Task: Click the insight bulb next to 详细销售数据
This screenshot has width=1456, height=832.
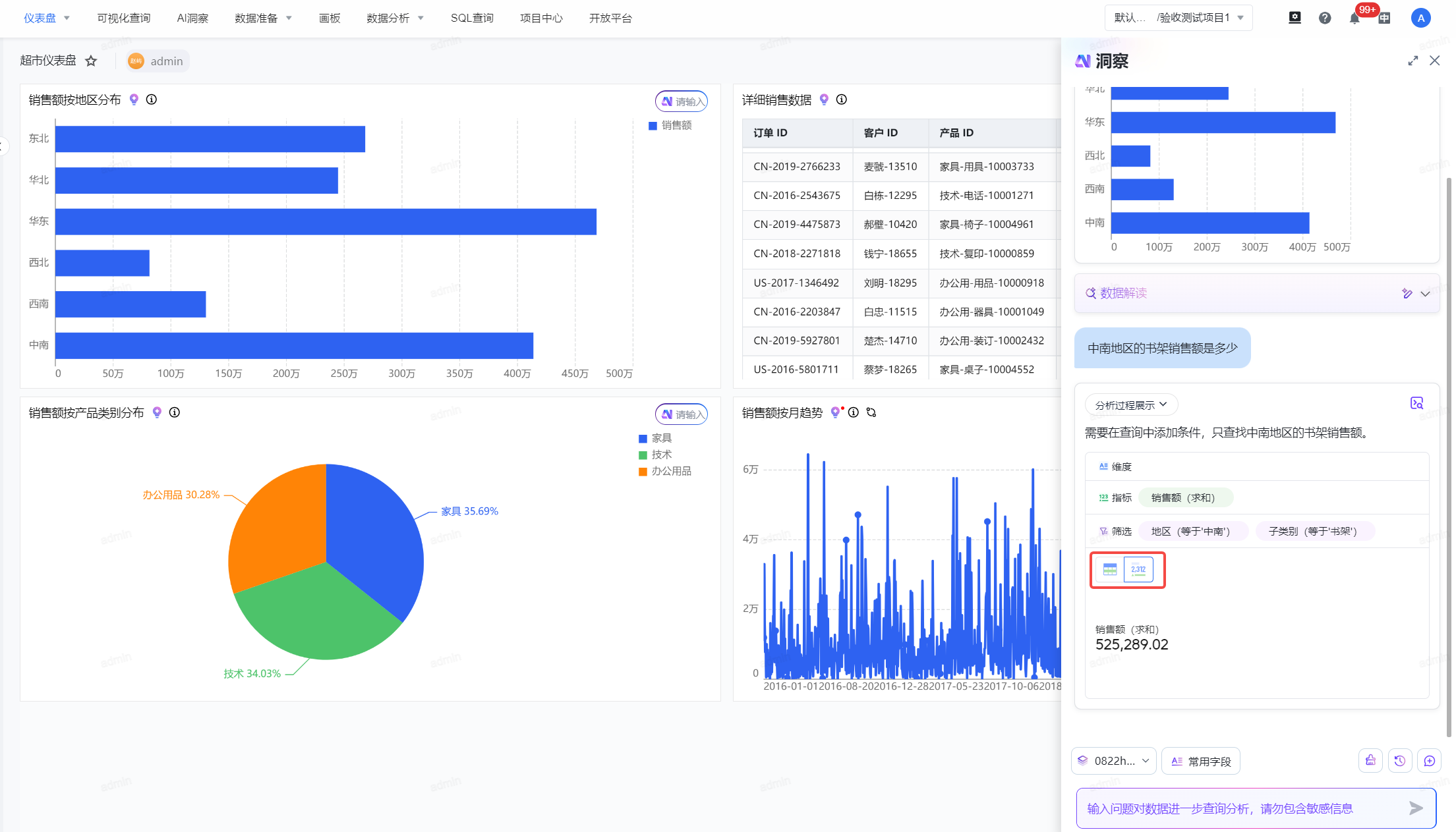Action: 824,99
